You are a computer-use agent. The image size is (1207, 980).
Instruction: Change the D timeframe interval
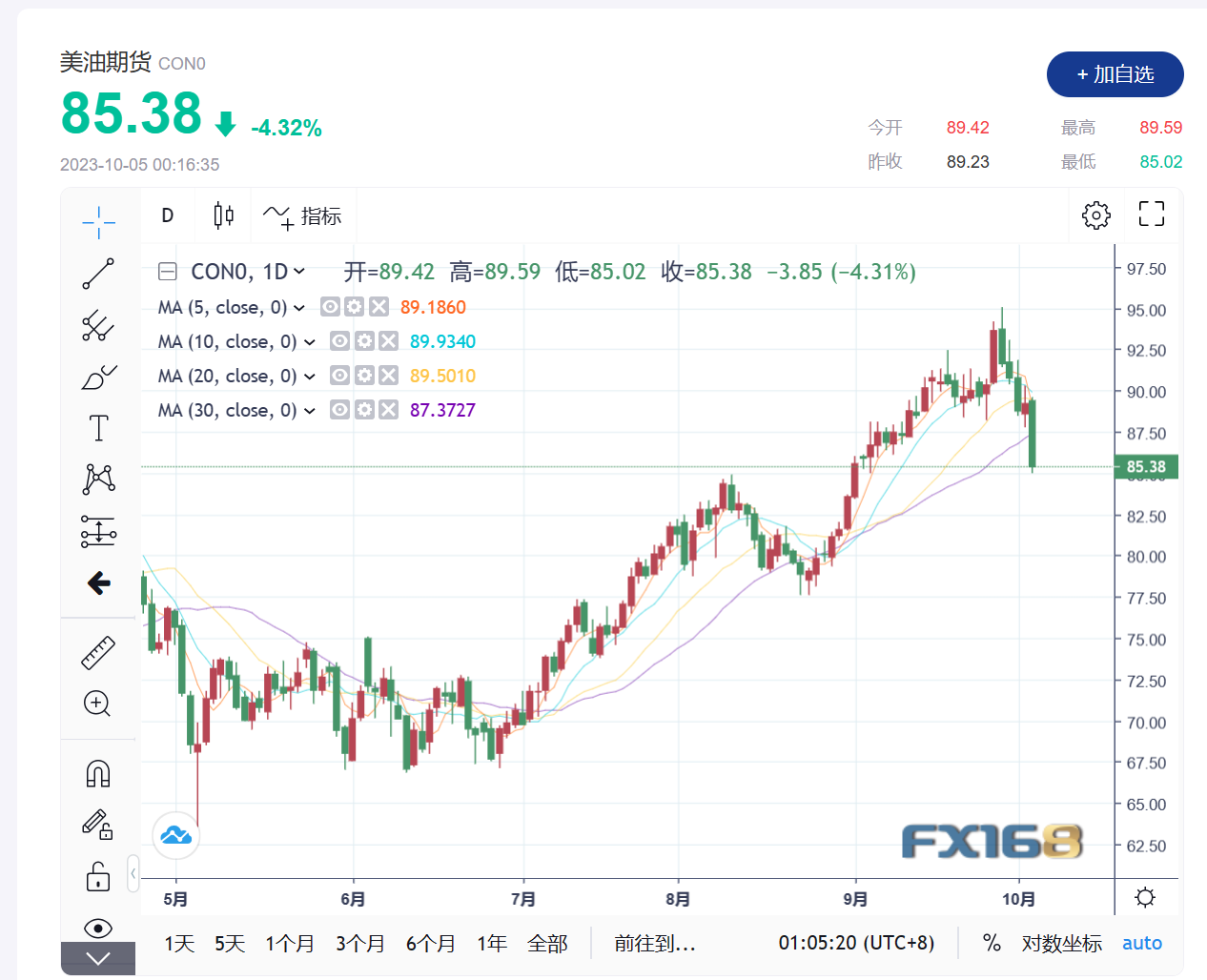pos(168,215)
